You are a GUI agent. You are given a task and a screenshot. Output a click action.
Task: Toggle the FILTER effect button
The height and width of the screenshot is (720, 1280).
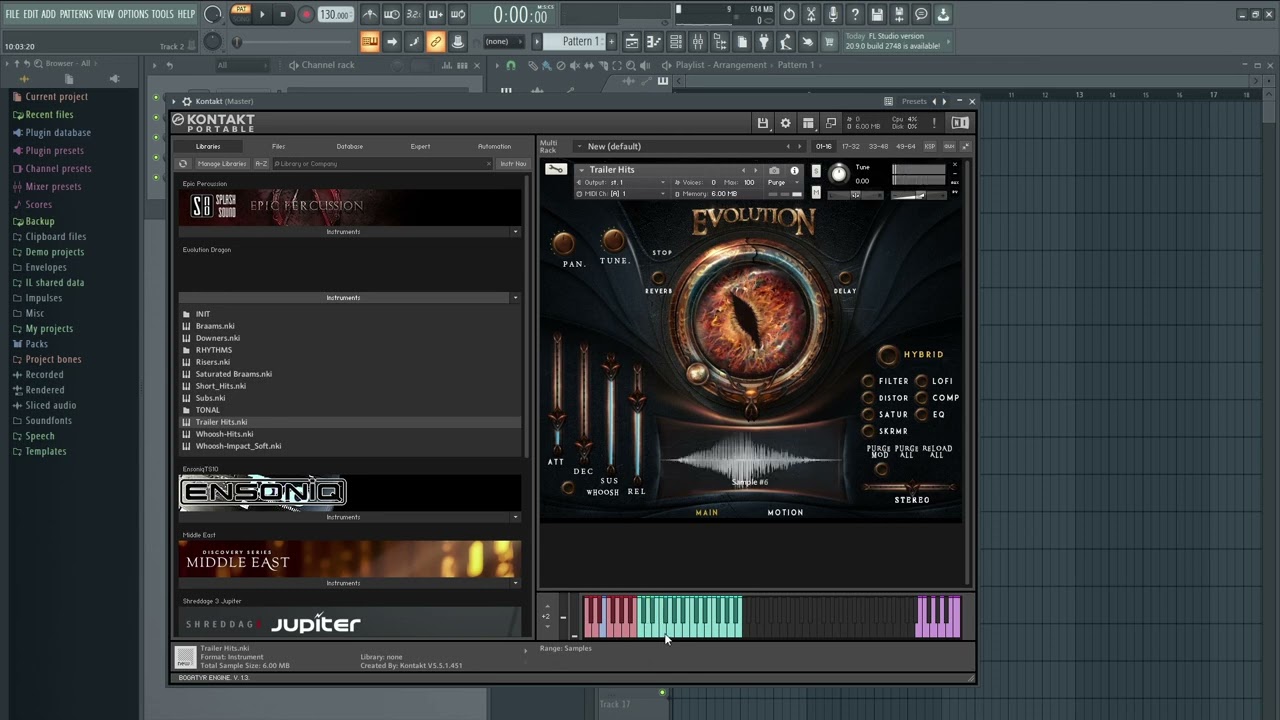(x=868, y=381)
